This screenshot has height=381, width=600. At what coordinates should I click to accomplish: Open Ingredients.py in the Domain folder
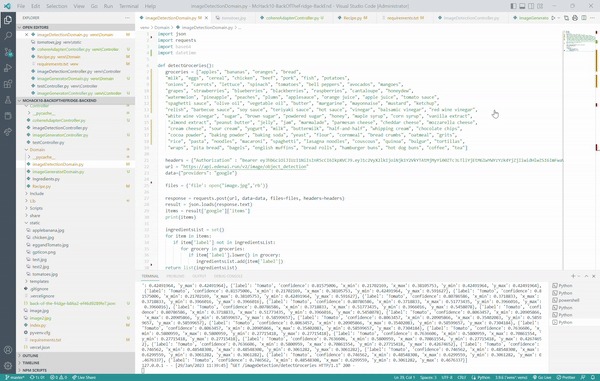76,179
